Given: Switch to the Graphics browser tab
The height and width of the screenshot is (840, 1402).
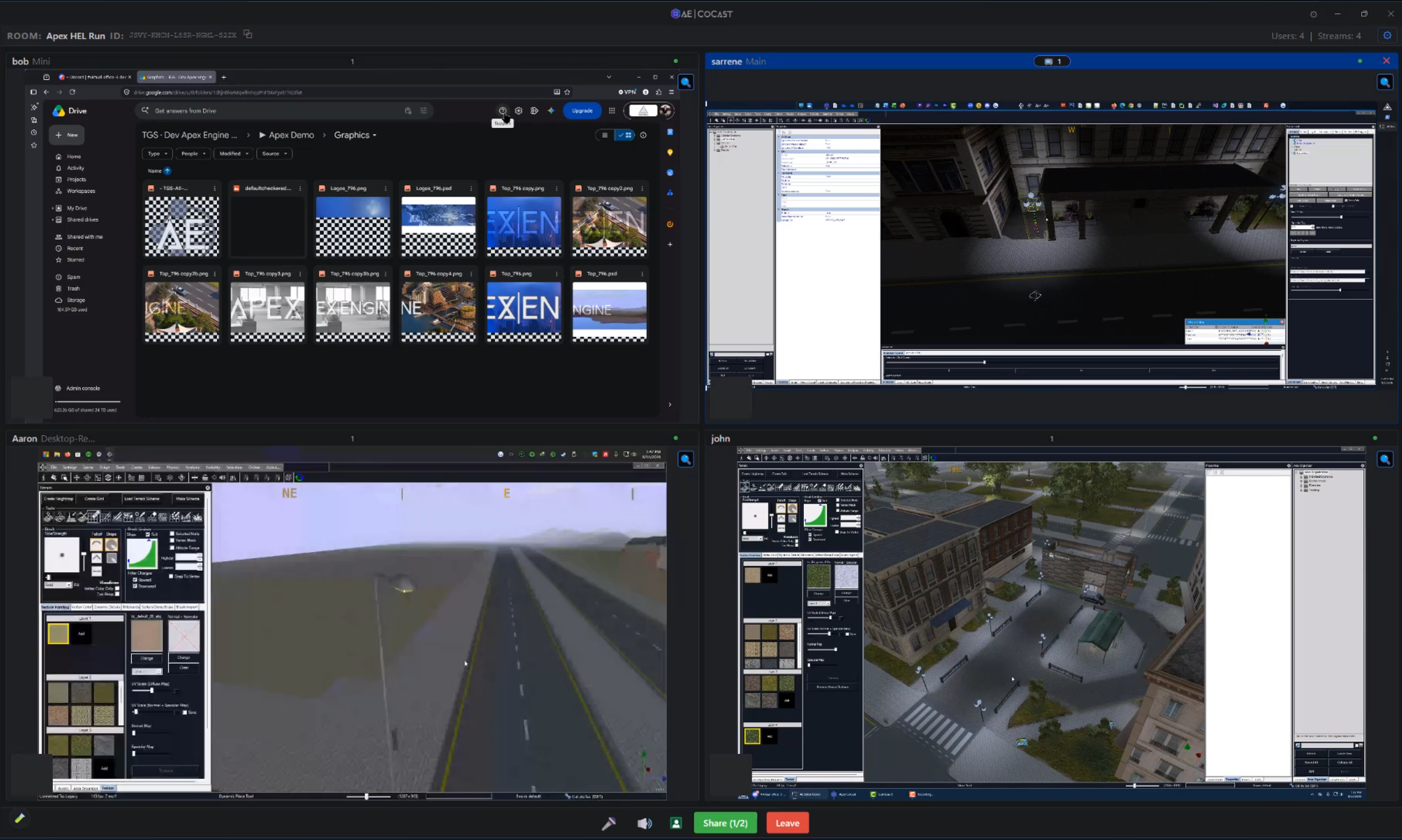Looking at the screenshot, I should (x=176, y=77).
